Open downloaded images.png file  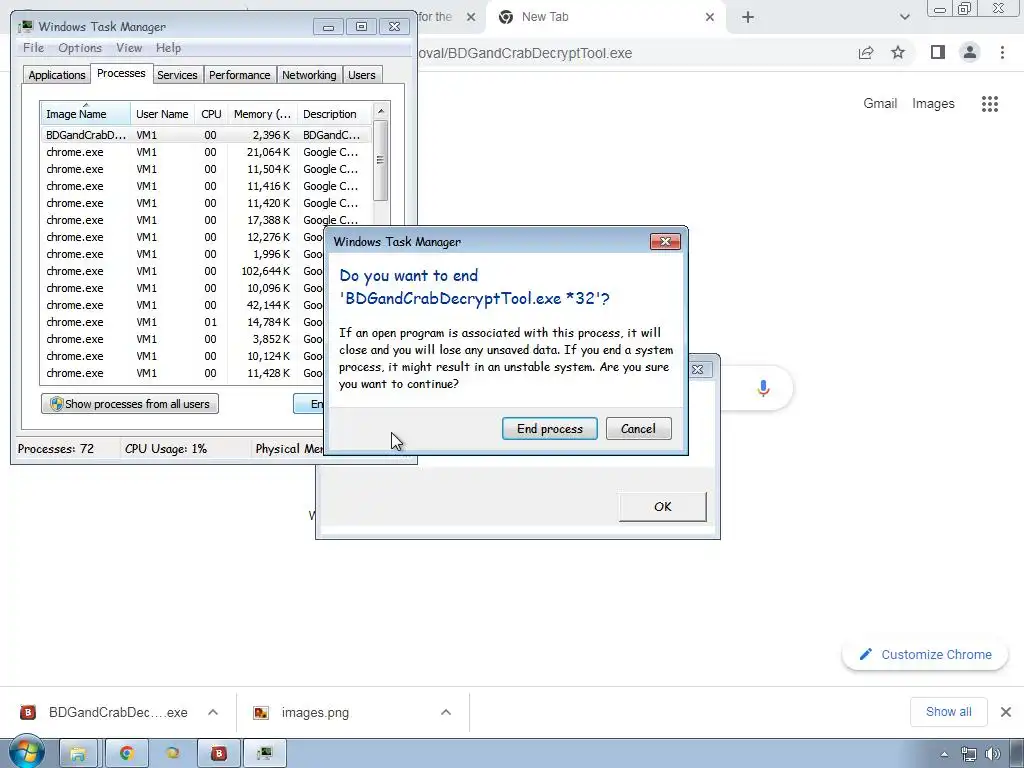[x=302, y=712]
